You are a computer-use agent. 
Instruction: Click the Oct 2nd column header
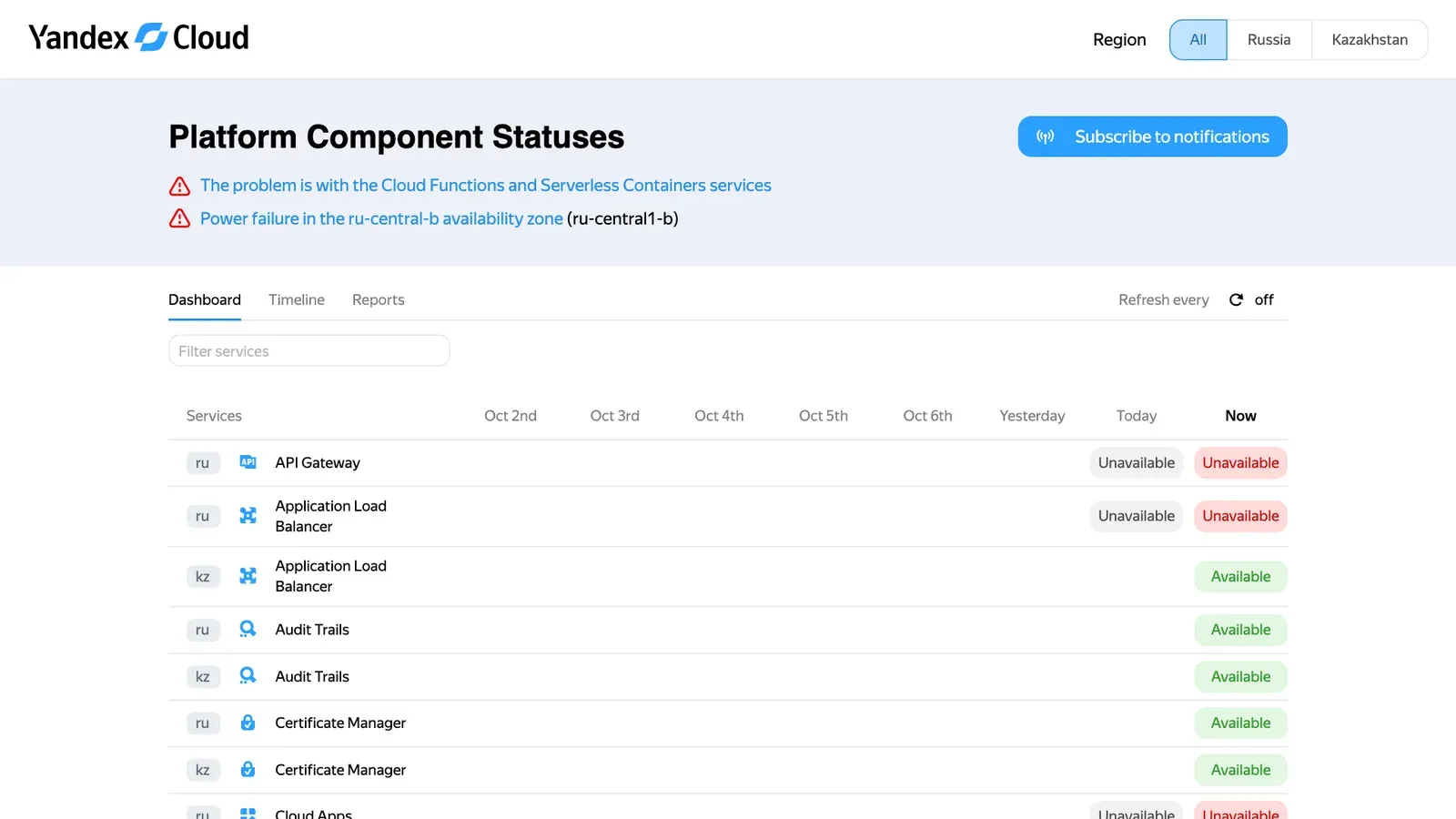click(x=511, y=416)
